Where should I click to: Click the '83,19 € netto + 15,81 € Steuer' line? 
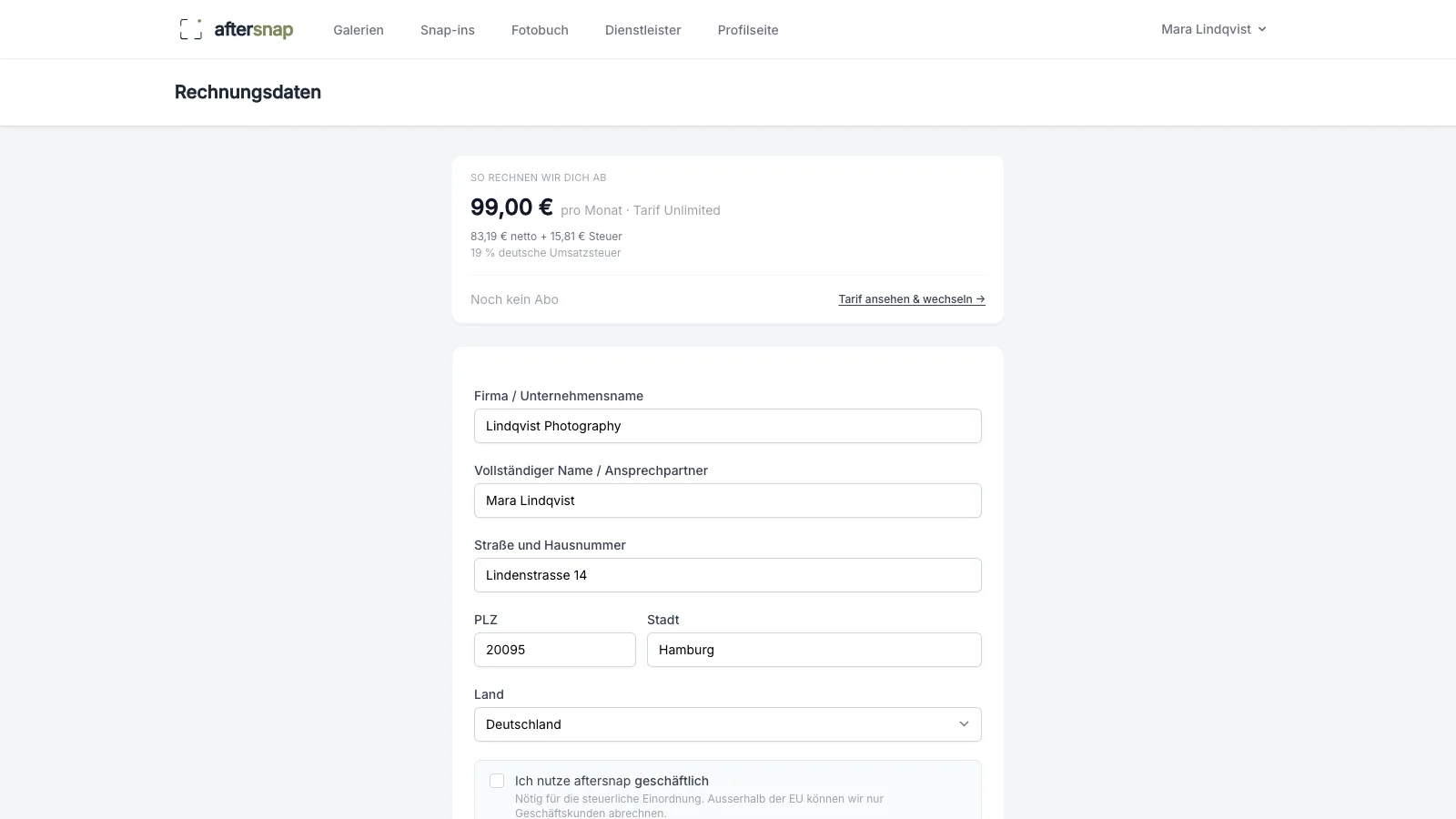[546, 237]
